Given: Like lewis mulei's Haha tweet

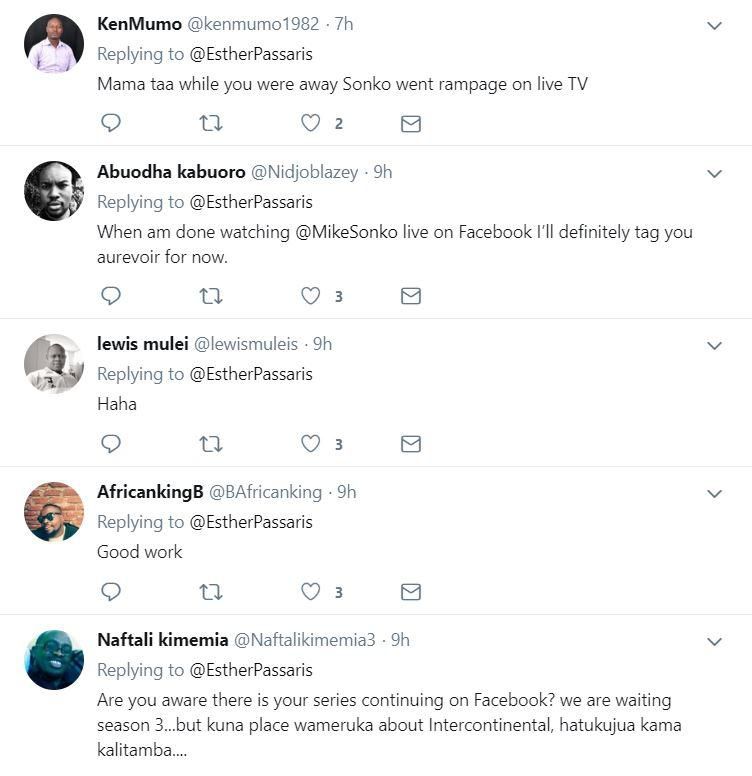Looking at the screenshot, I should click(311, 444).
